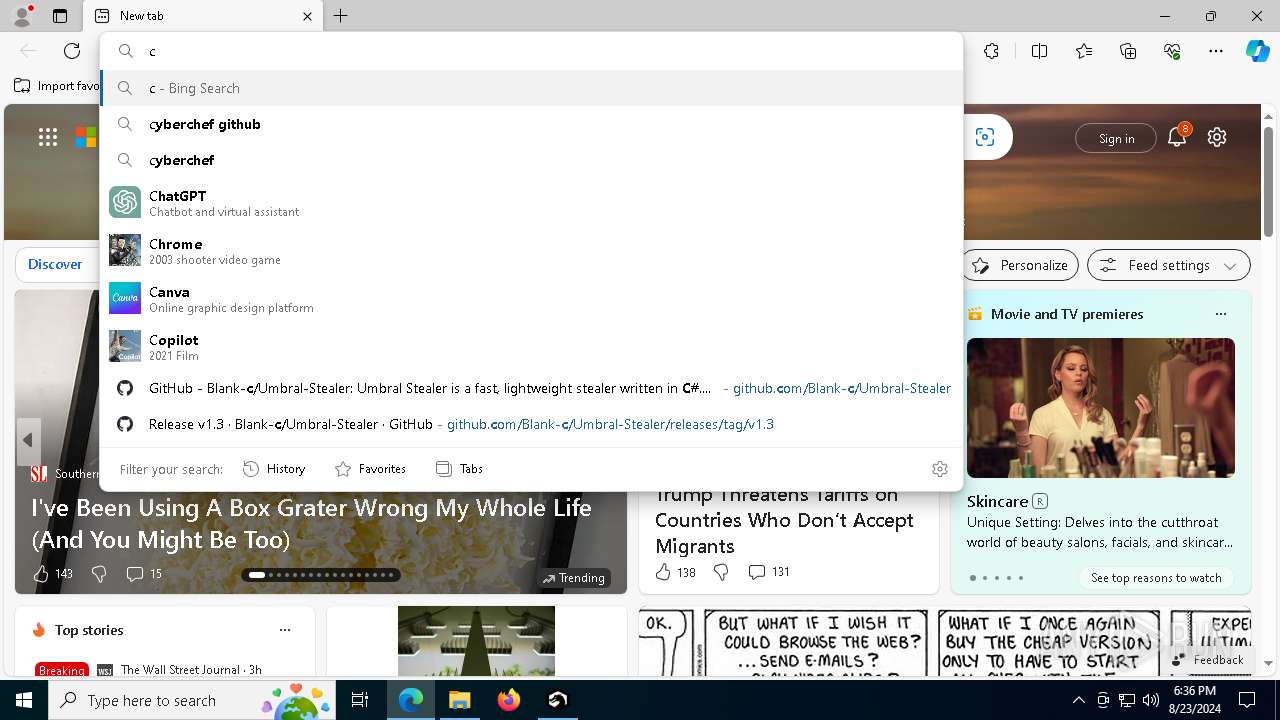Open a new tab with plus button

[341, 16]
